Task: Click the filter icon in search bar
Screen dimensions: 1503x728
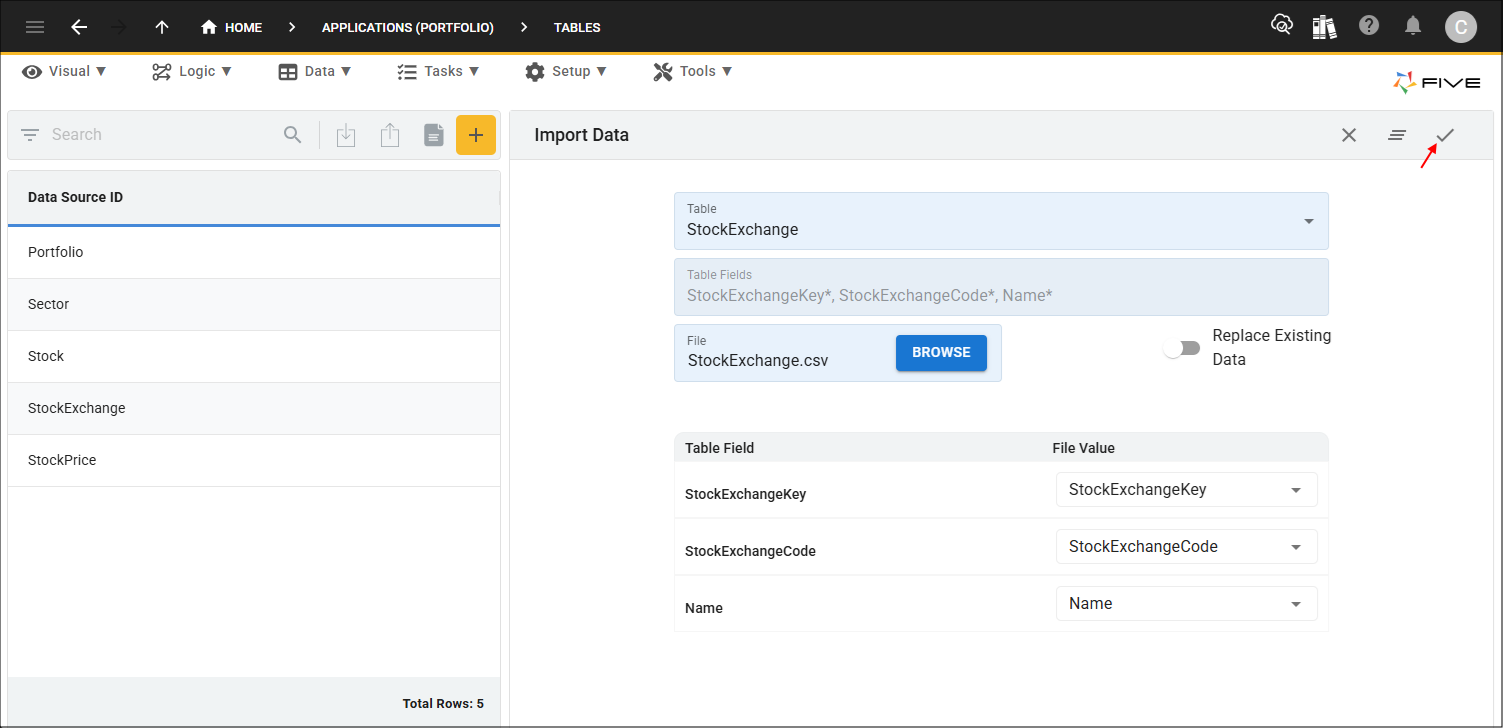Action: 30,135
